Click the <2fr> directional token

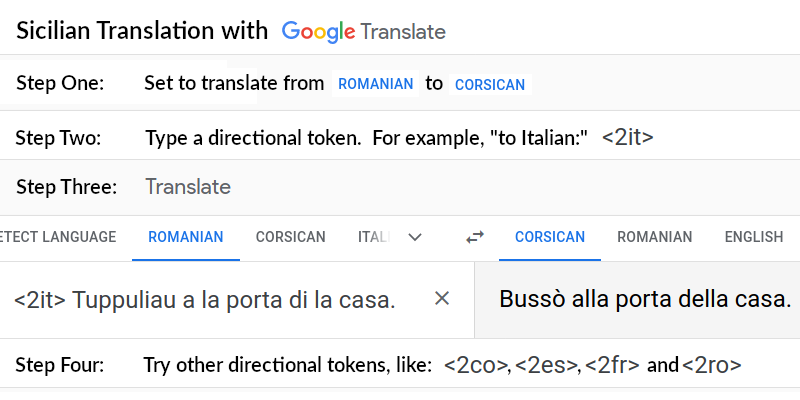coord(612,365)
